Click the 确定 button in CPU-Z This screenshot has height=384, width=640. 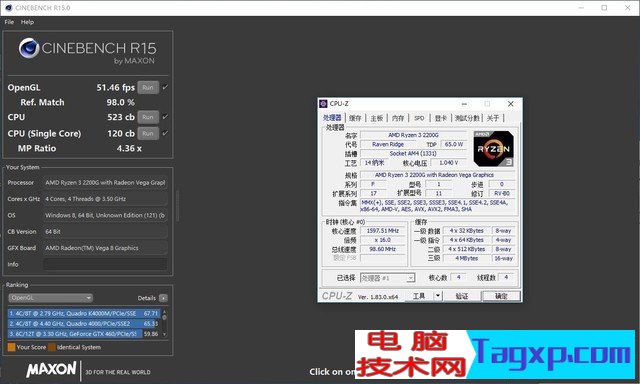pyautogui.click(x=501, y=296)
